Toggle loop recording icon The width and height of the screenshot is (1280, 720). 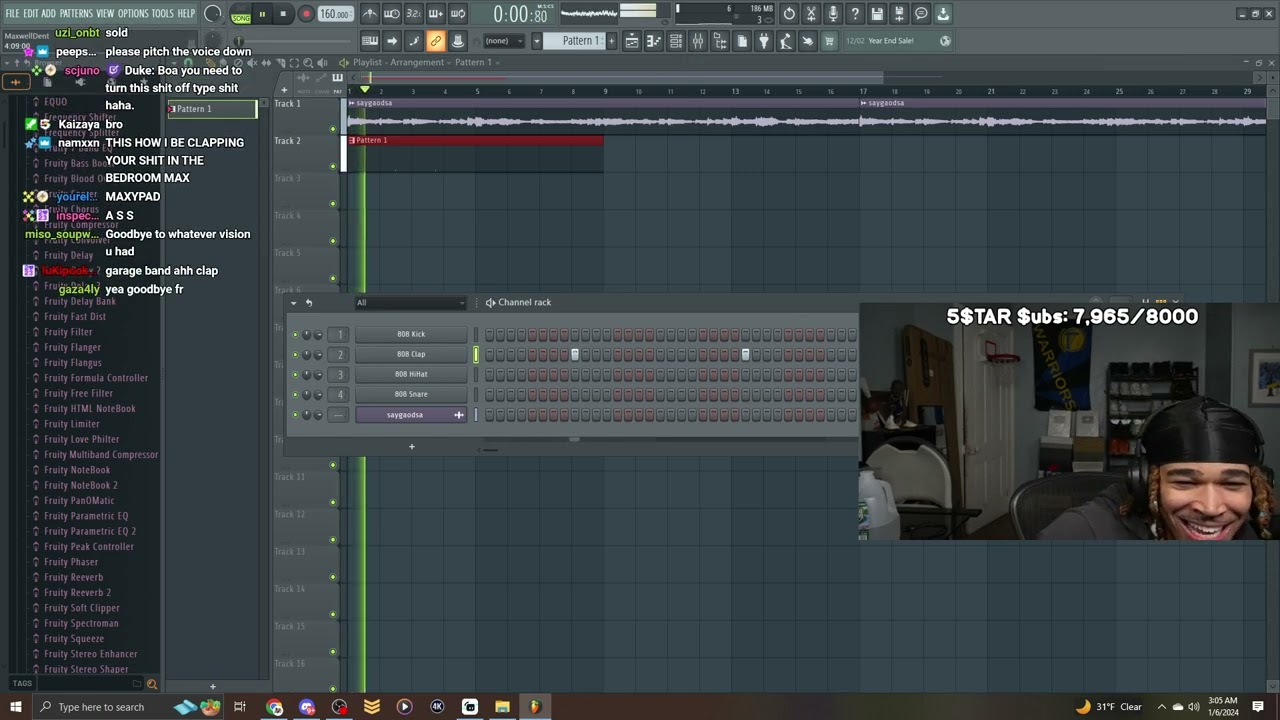pos(458,14)
